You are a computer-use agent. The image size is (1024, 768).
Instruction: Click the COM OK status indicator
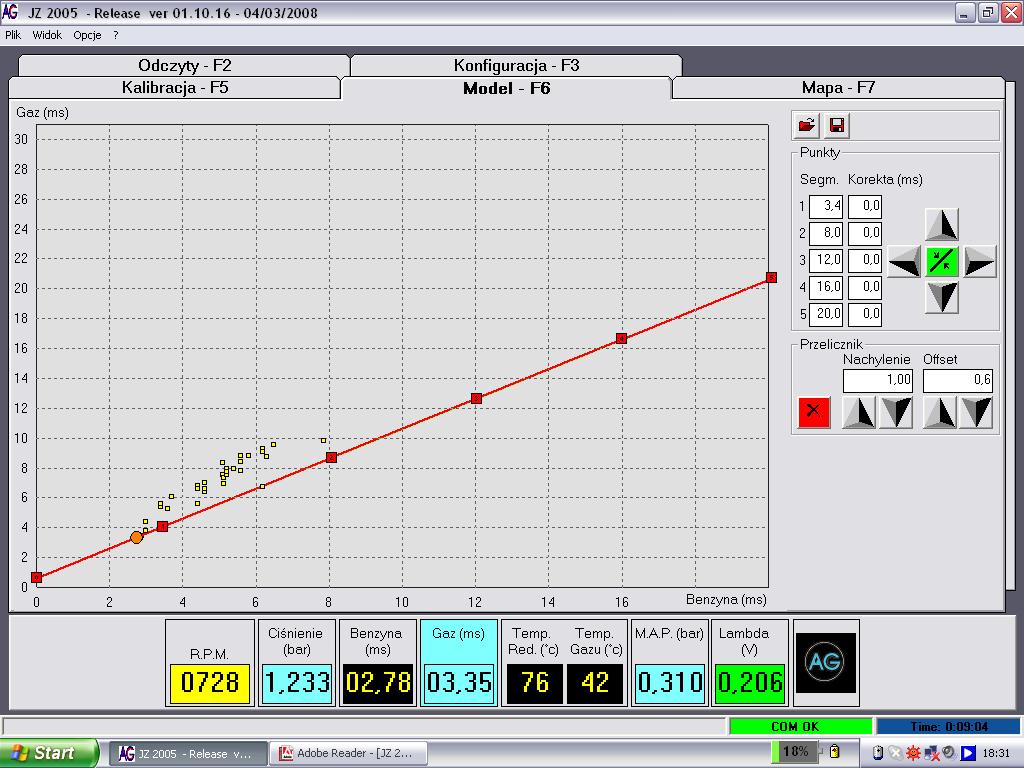801,726
